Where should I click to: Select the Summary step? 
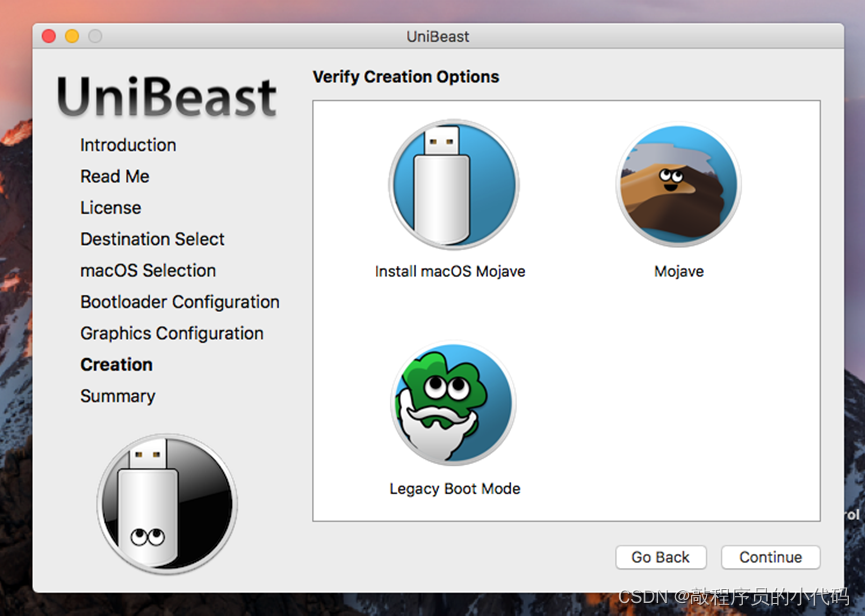(x=118, y=396)
